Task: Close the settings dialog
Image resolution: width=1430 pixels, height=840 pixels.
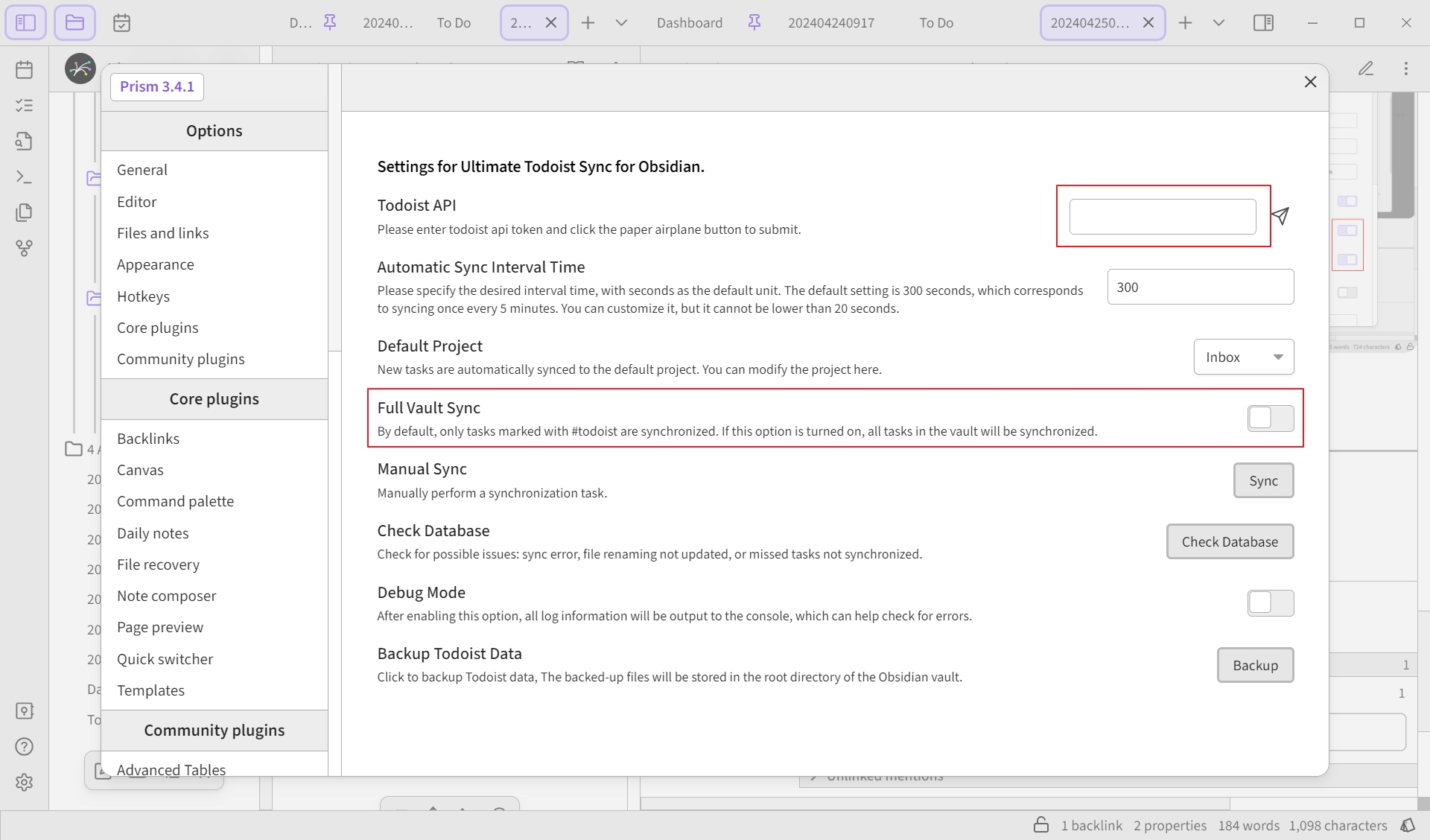Action: tap(1311, 82)
